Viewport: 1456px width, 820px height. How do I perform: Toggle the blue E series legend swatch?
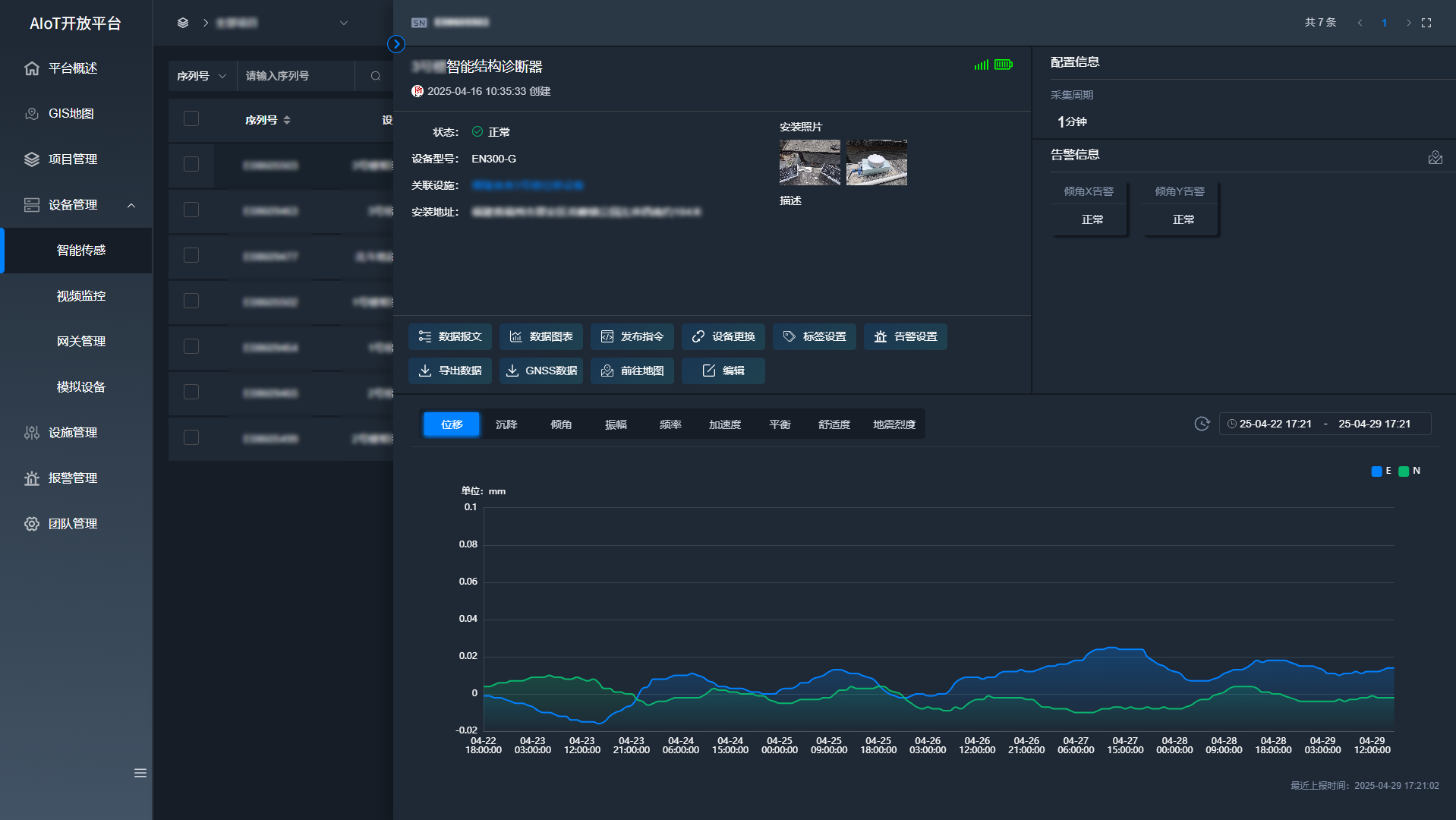click(x=1376, y=471)
